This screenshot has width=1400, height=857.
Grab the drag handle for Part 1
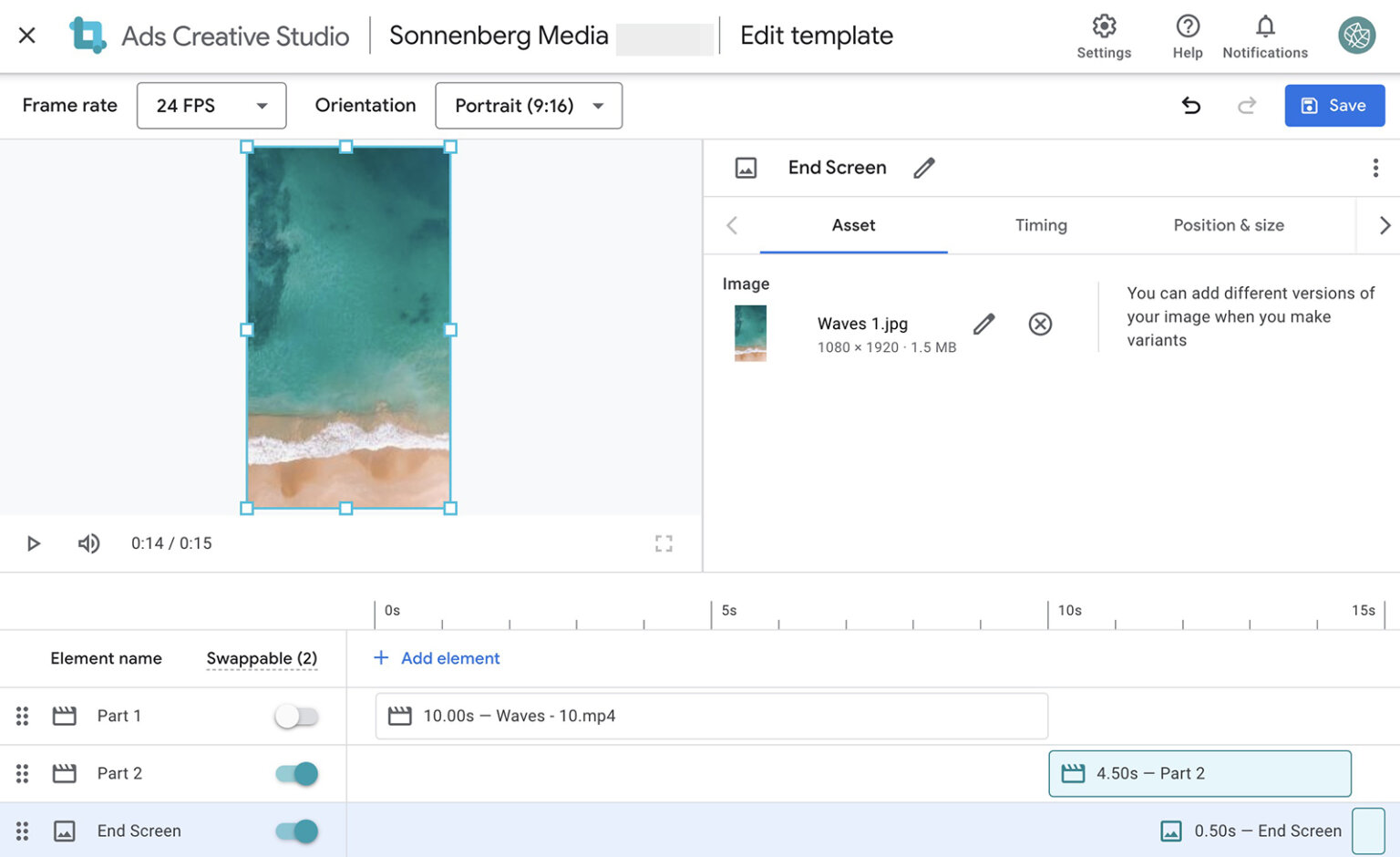point(23,716)
